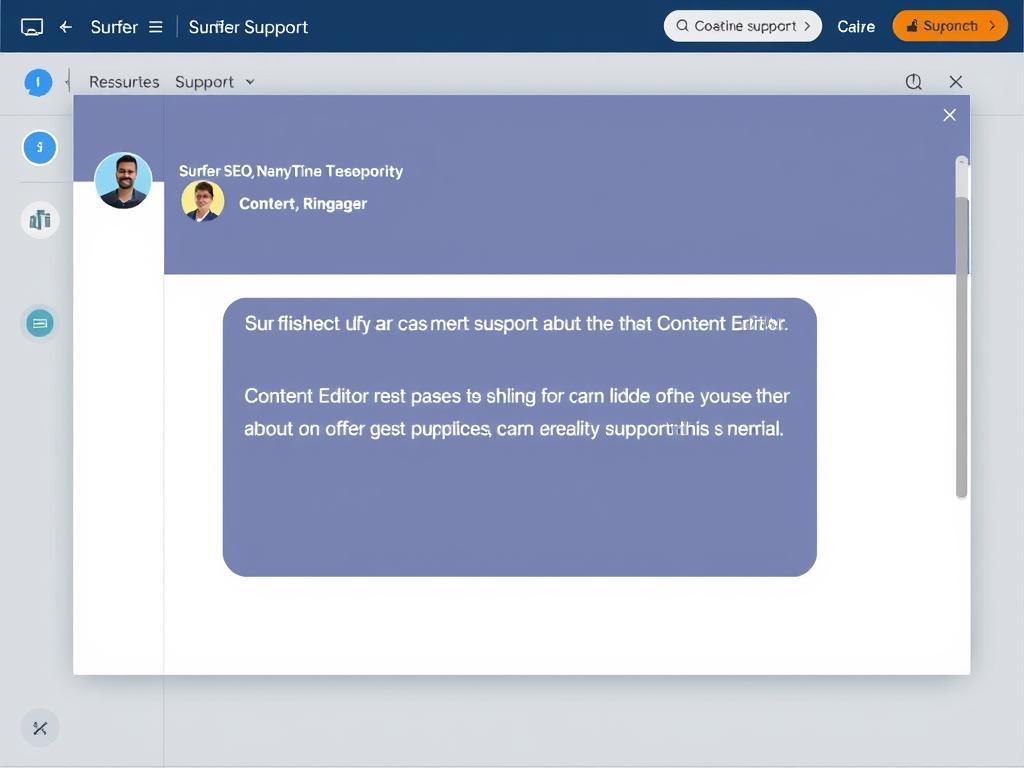Image resolution: width=1024 pixels, height=768 pixels.
Task: Open the history clock icon near Support
Action: coord(913,81)
